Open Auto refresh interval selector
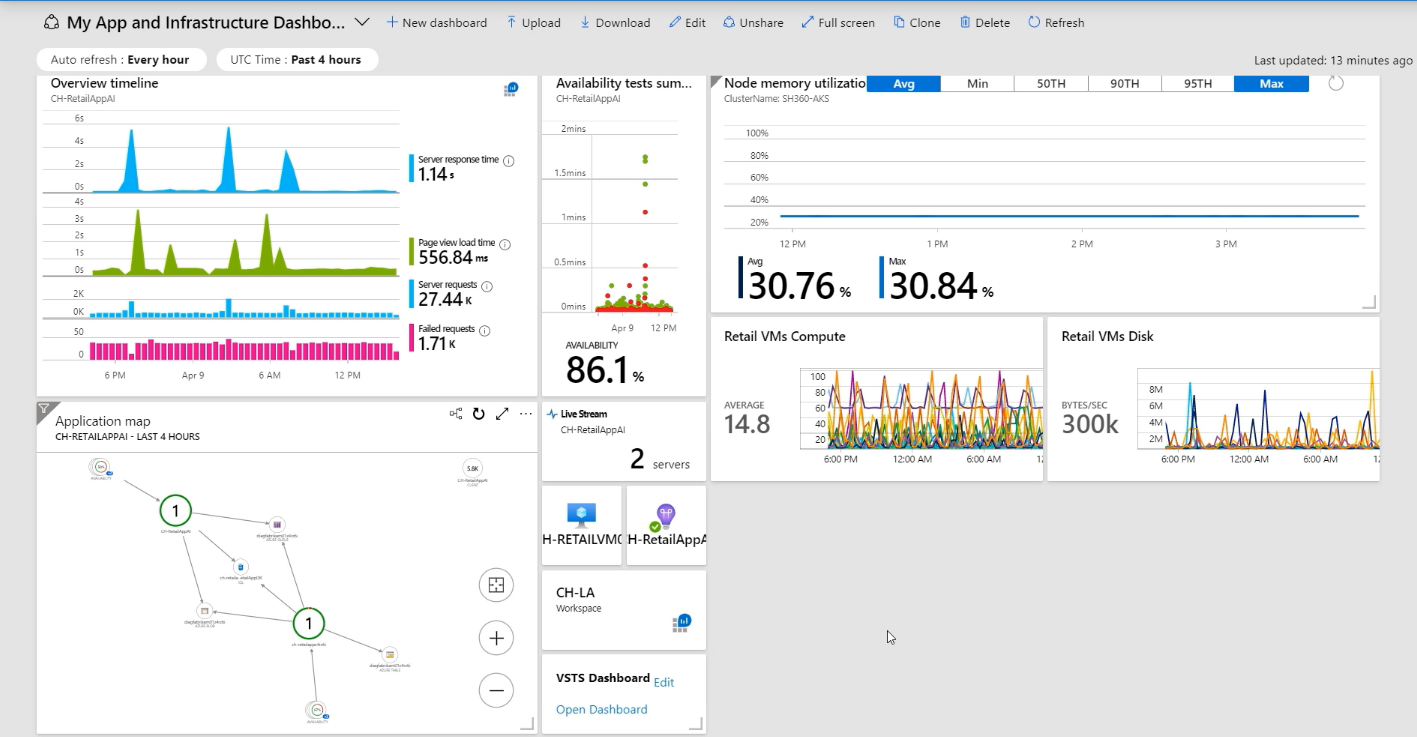 (120, 60)
